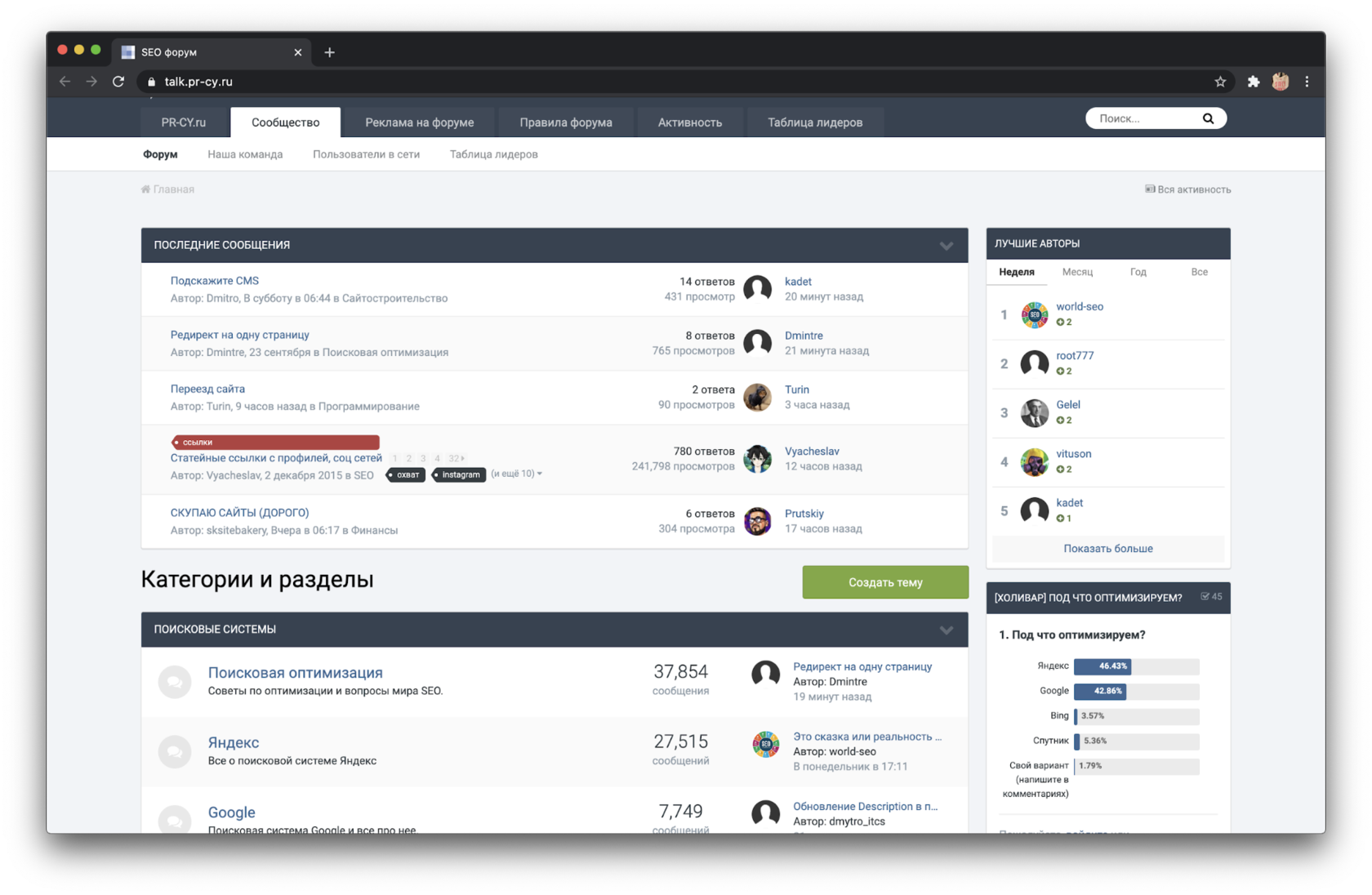Click the red ссылки tag
The width and height of the screenshot is (1372, 895).
click(275, 442)
